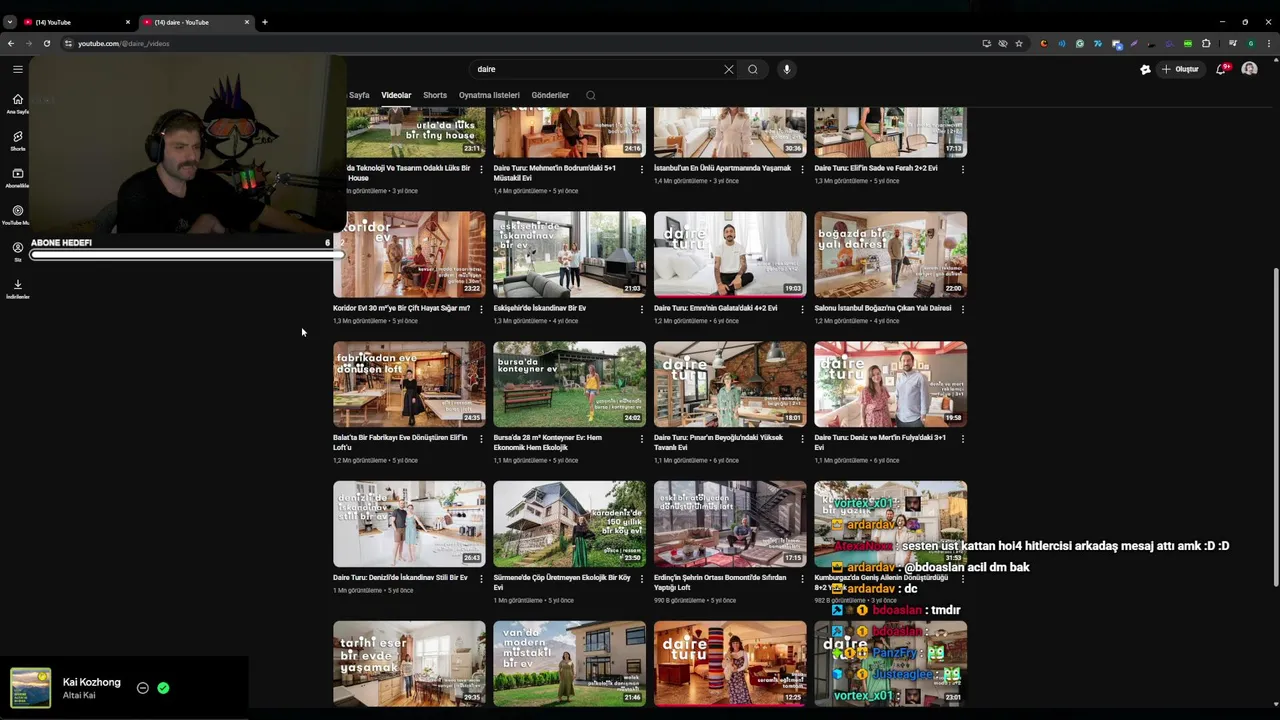Open options for 'Bursa'da 28 m² Konteyner Ev' video
The width and height of the screenshot is (1280, 720).
coord(642,439)
